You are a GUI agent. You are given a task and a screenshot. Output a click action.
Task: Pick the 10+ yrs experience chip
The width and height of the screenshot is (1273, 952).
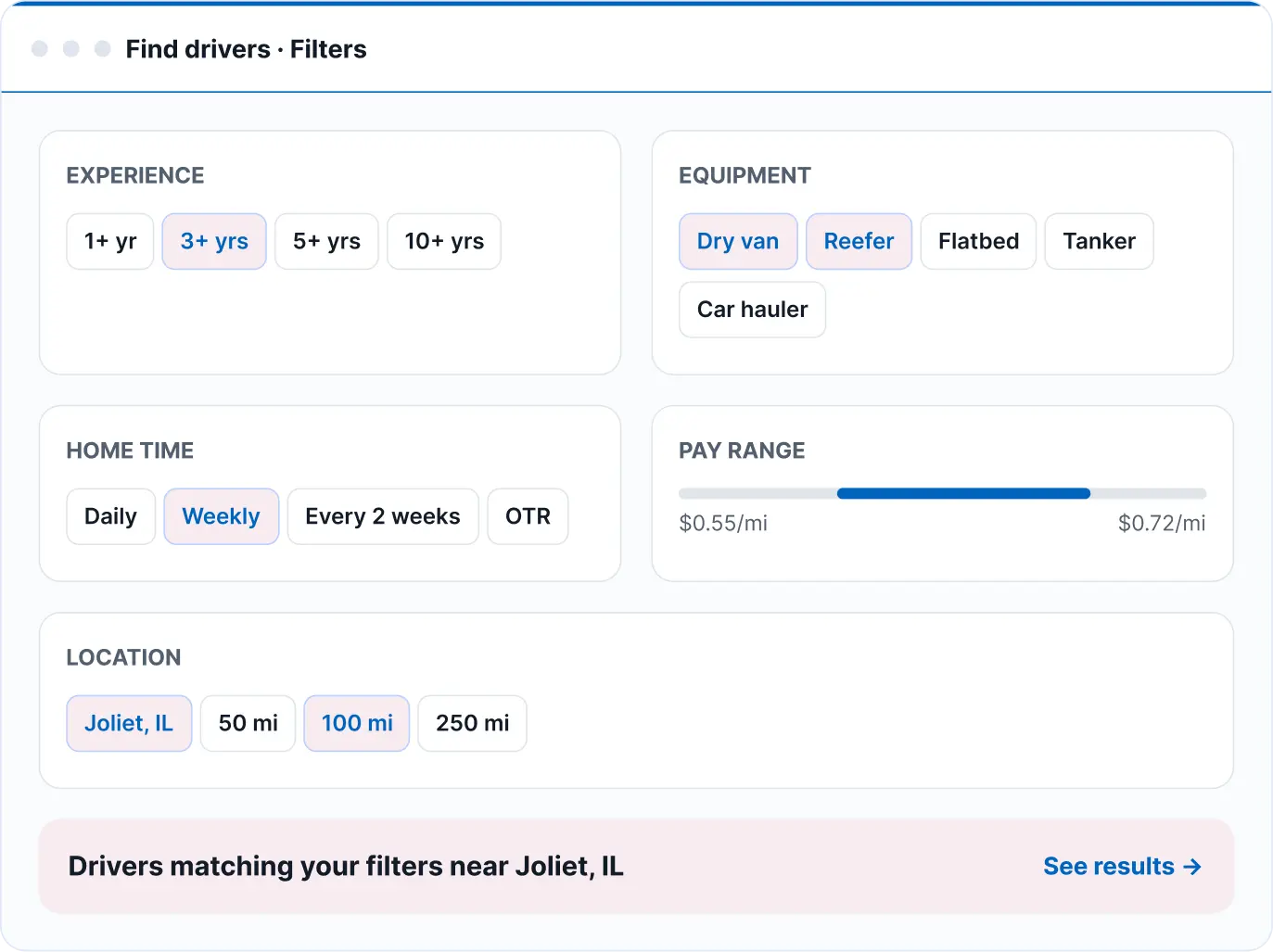click(444, 242)
